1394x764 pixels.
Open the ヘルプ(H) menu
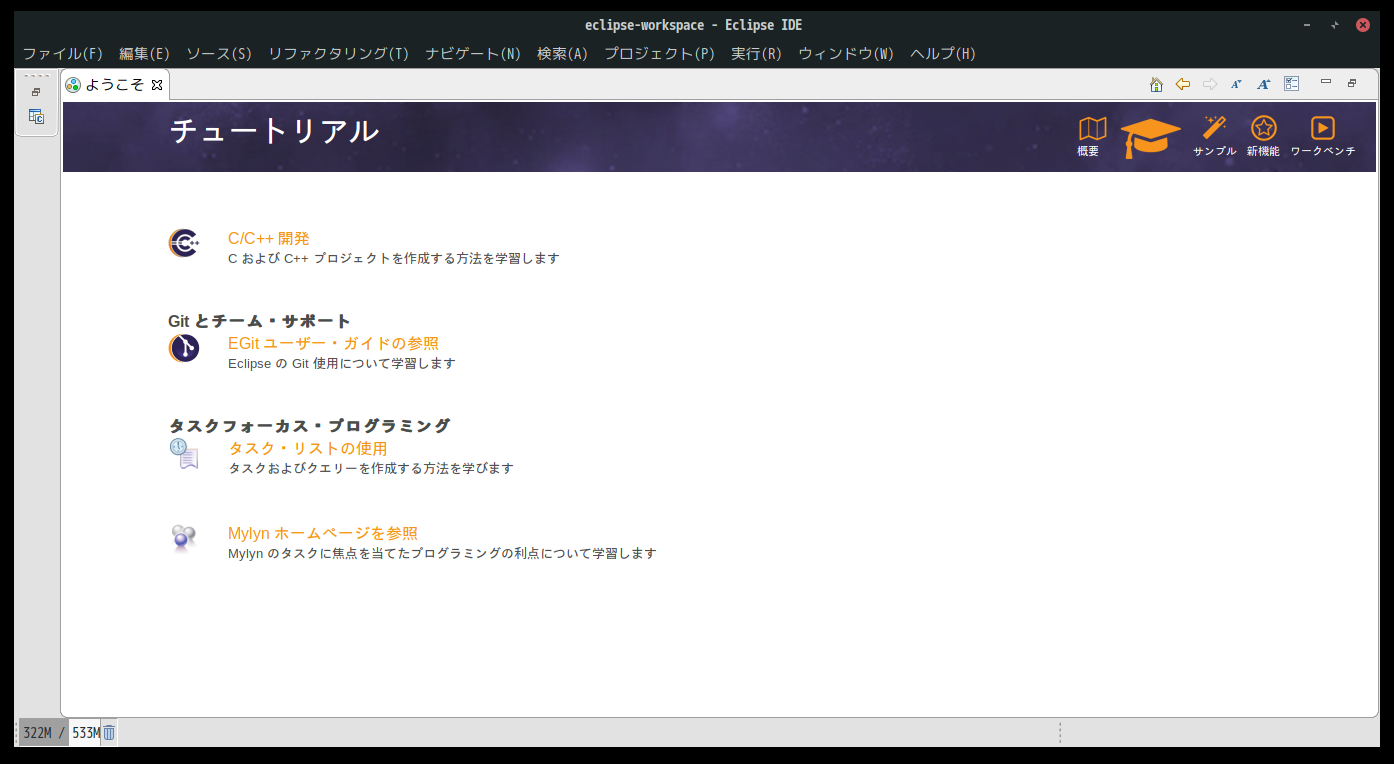[943, 54]
